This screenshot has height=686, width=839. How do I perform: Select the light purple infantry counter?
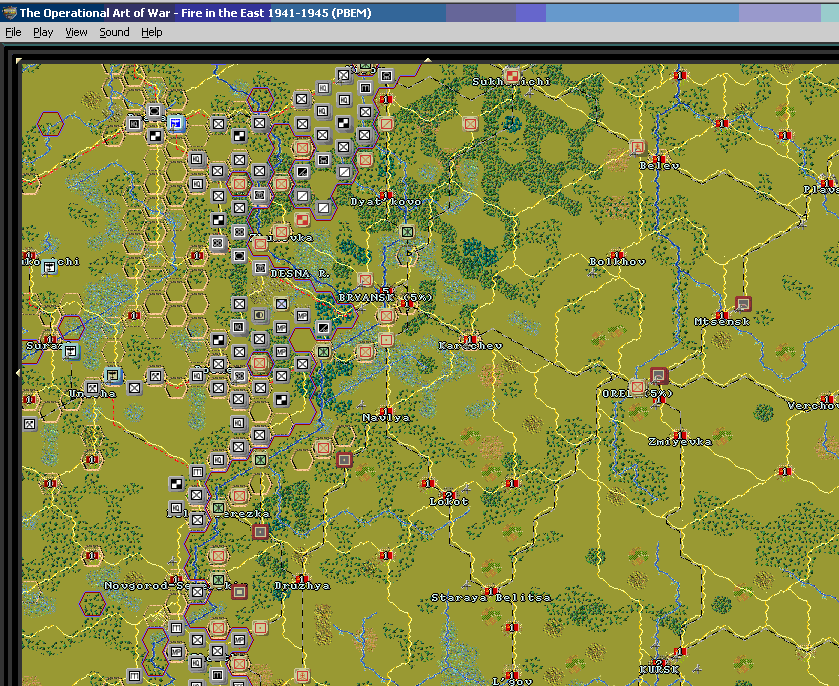click(x=281, y=304)
